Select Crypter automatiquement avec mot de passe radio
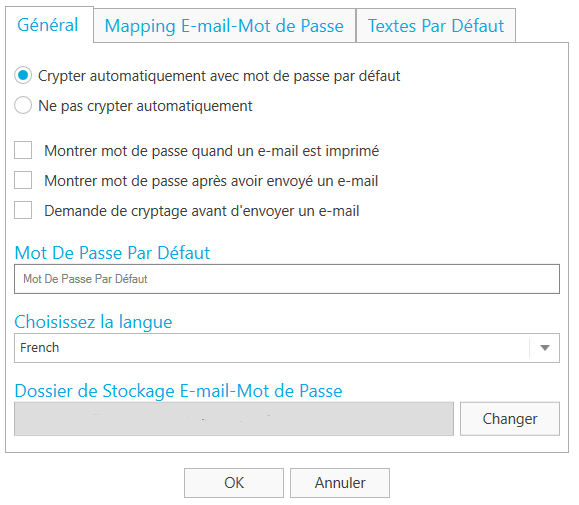 [23, 75]
